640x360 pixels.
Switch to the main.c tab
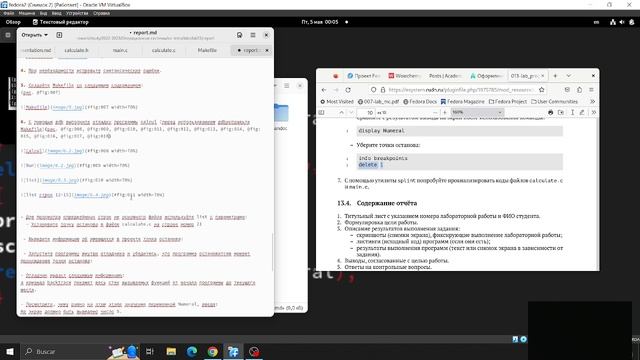[120, 50]
